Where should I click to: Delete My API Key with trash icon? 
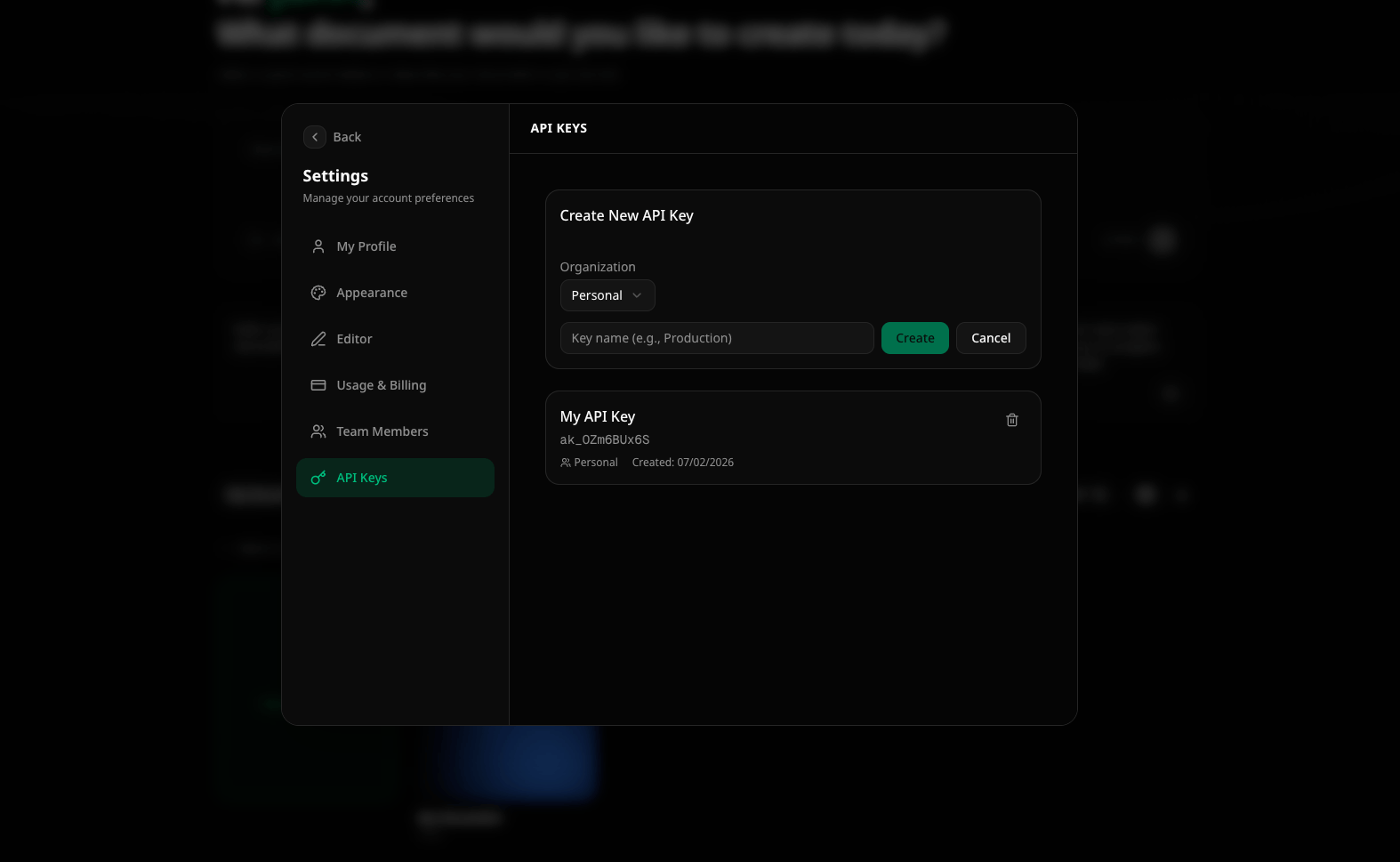(1012, 420)
